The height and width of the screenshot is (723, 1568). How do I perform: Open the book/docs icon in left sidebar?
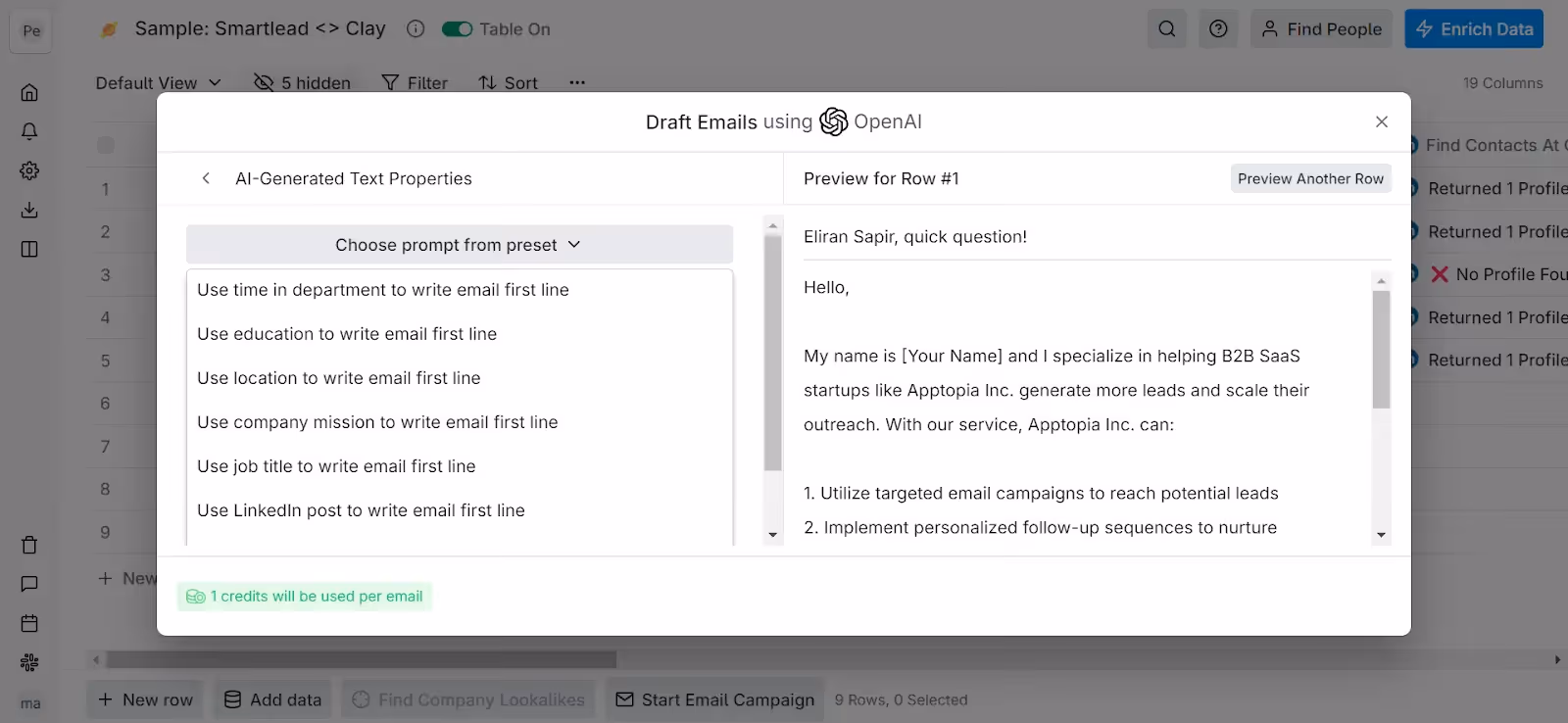point(29,249)
